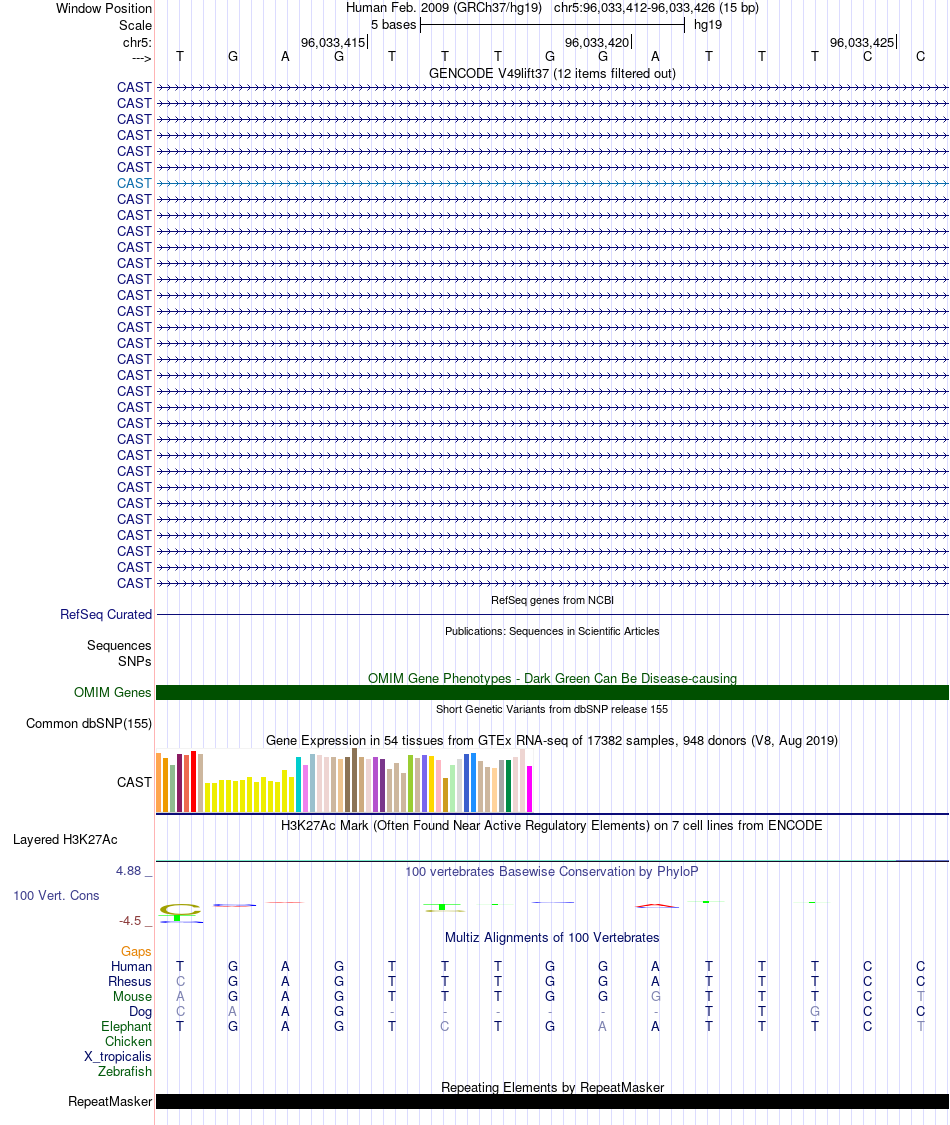Screen dimensions: 950x1125
Task: Select the 'Elephant' species row label
Action: coord(126,1027)
